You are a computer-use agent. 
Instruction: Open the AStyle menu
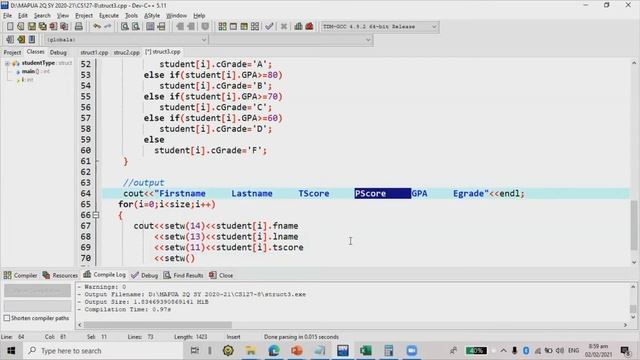[152, 16]
